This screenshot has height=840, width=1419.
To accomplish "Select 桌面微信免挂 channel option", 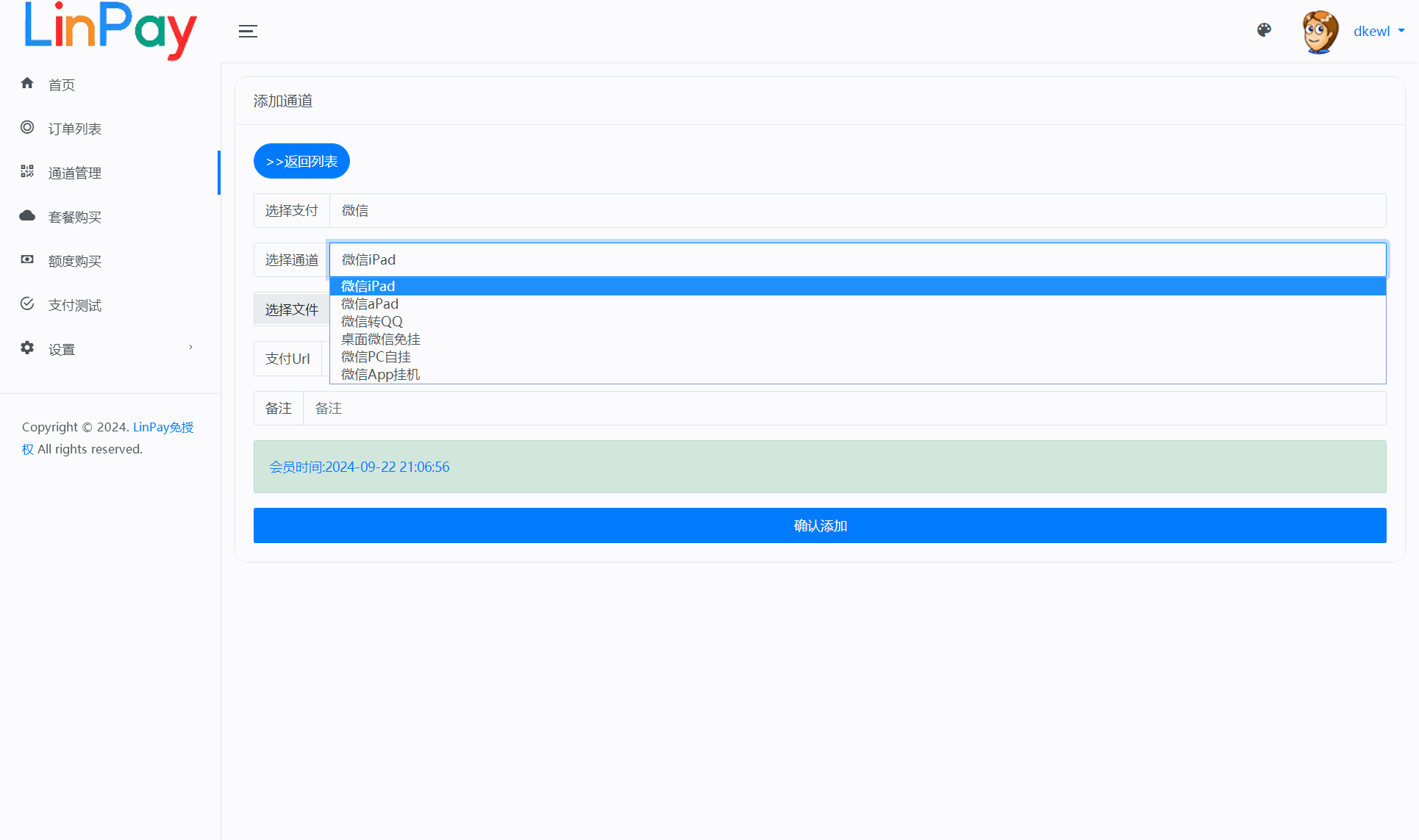I will 381,340.
